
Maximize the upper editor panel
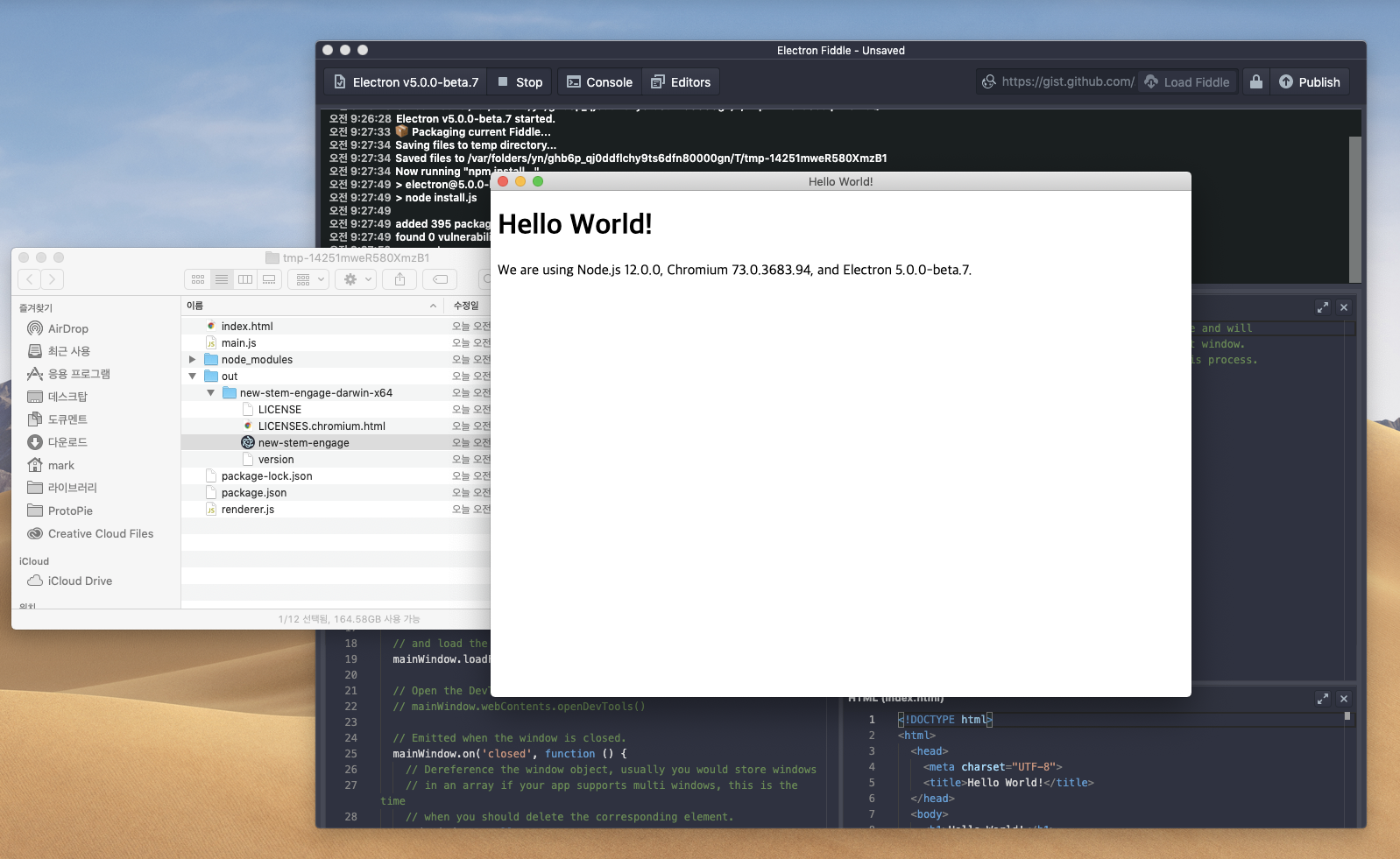click(1323, 307)
